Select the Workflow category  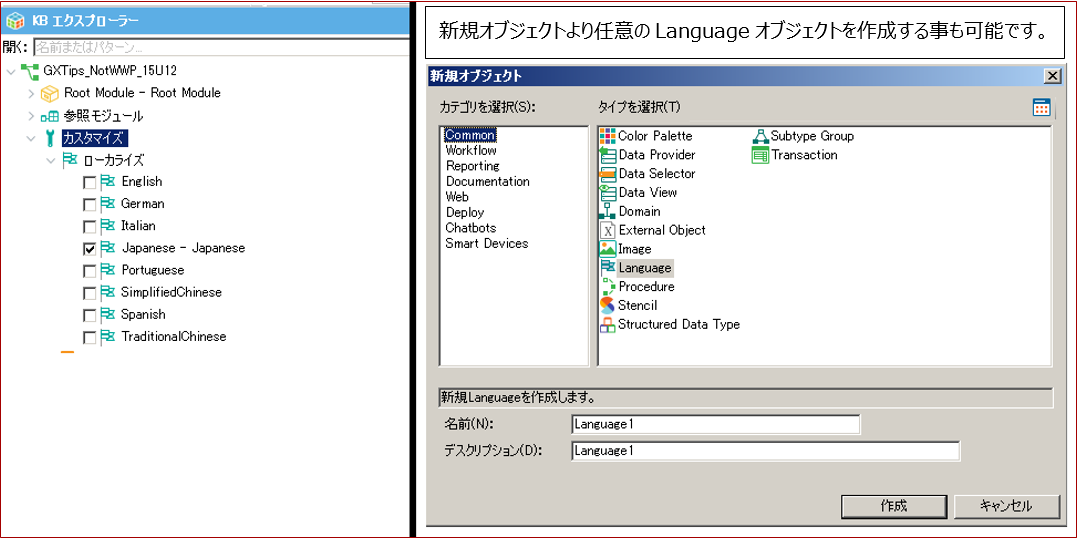[471, 151]
